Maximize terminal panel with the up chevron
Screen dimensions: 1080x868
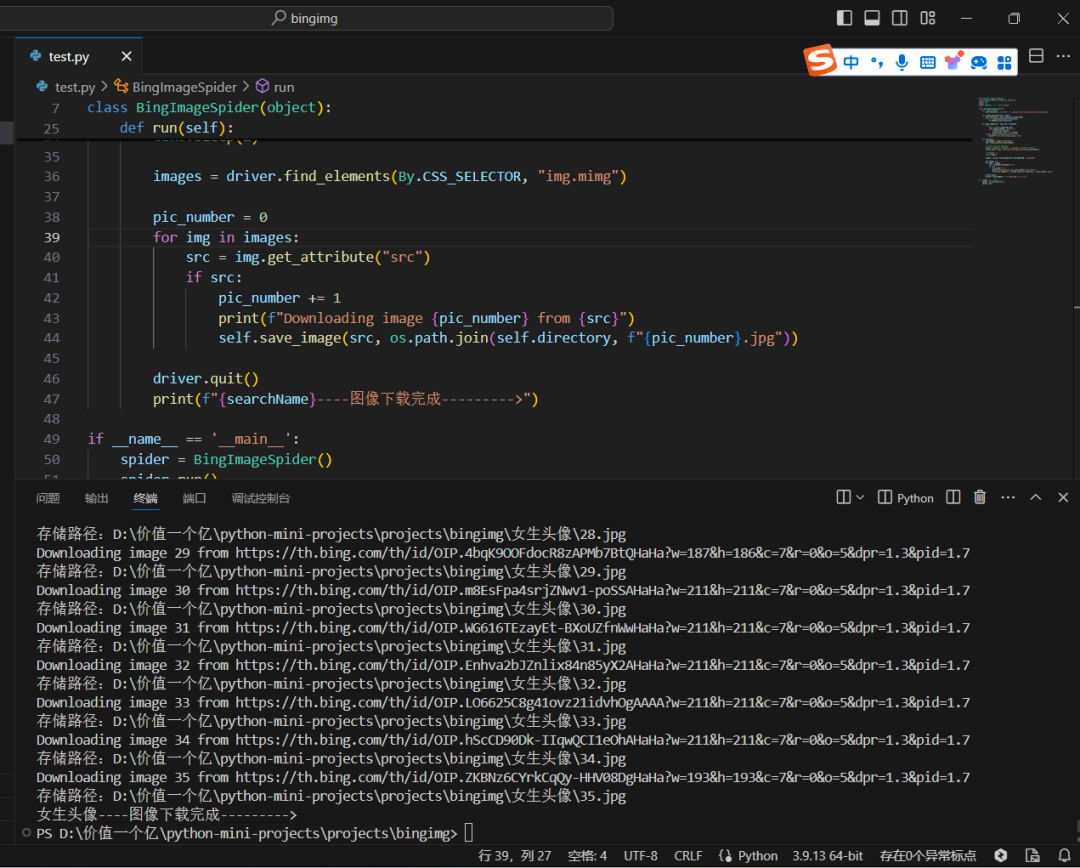pos(1036,497)
